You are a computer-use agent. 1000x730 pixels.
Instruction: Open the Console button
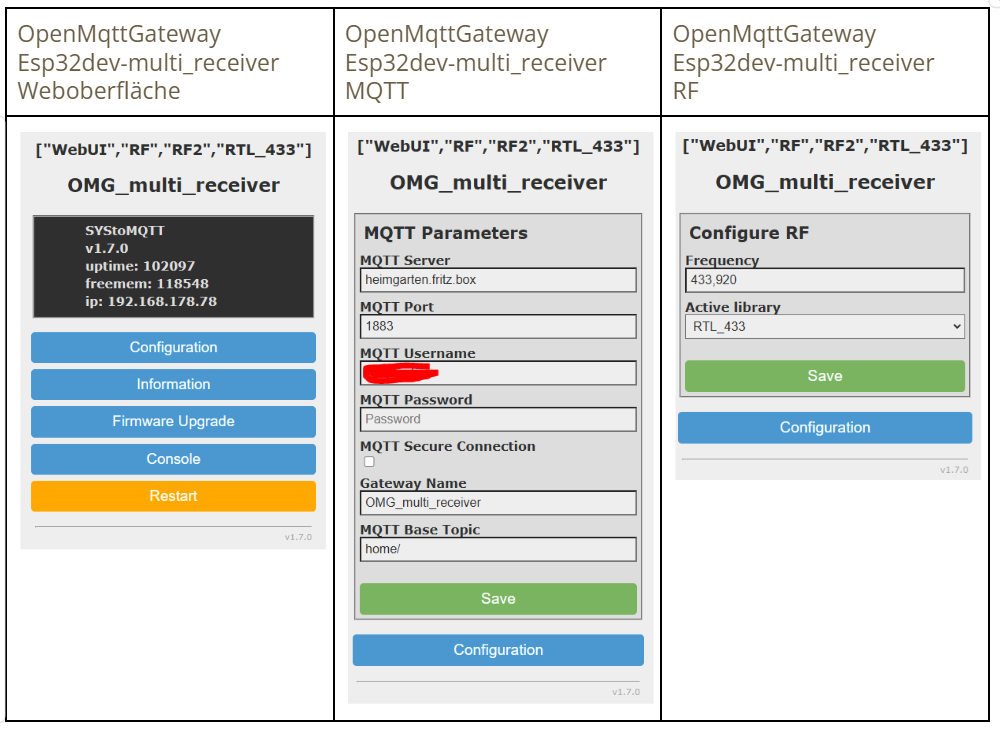tap(173, 459)
